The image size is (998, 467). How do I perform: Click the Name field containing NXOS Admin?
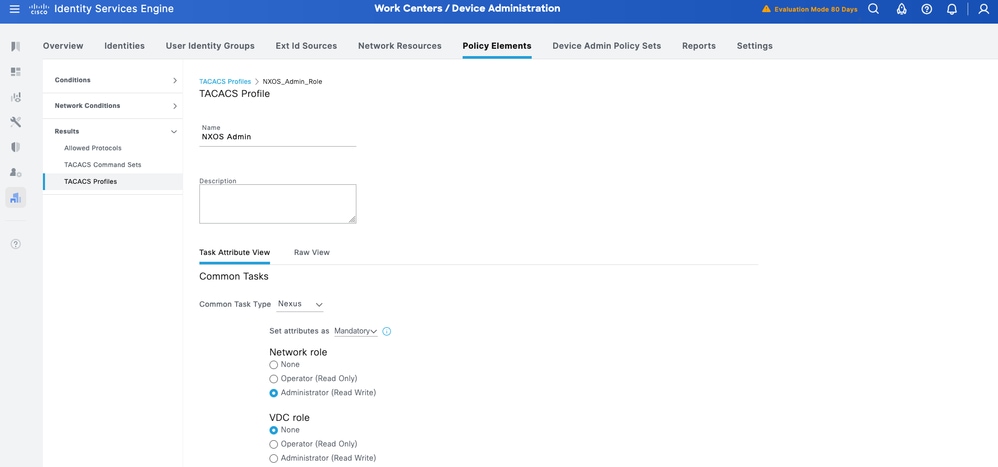278,136
